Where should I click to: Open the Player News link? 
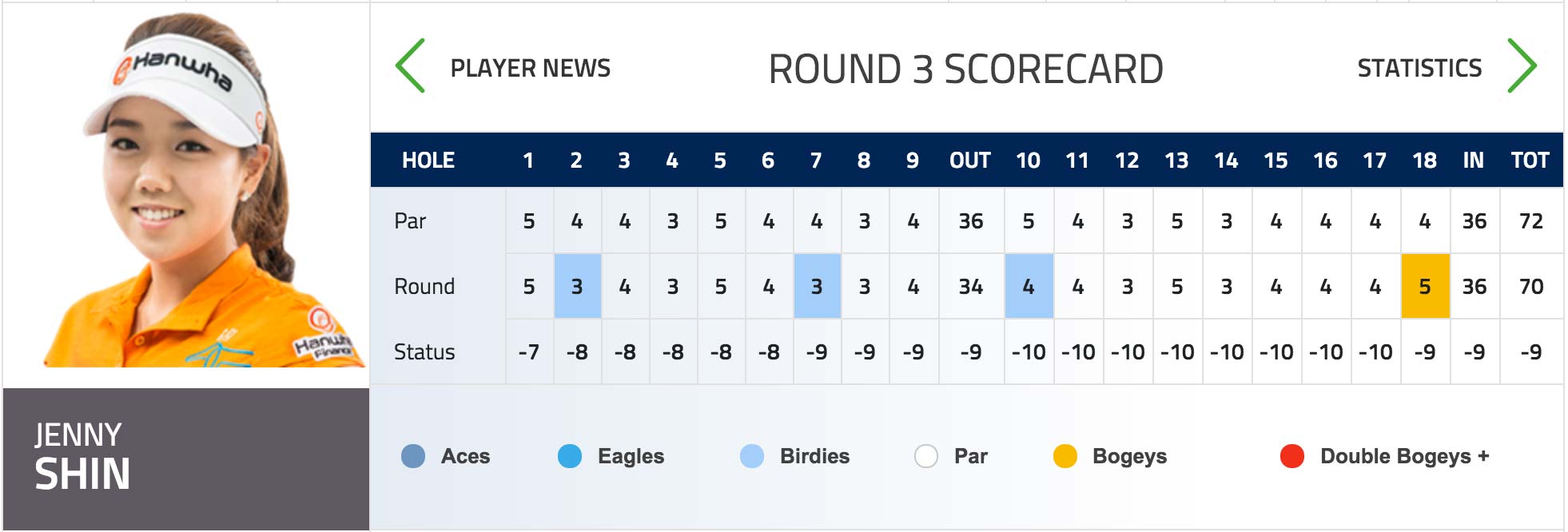pos(531,69)
